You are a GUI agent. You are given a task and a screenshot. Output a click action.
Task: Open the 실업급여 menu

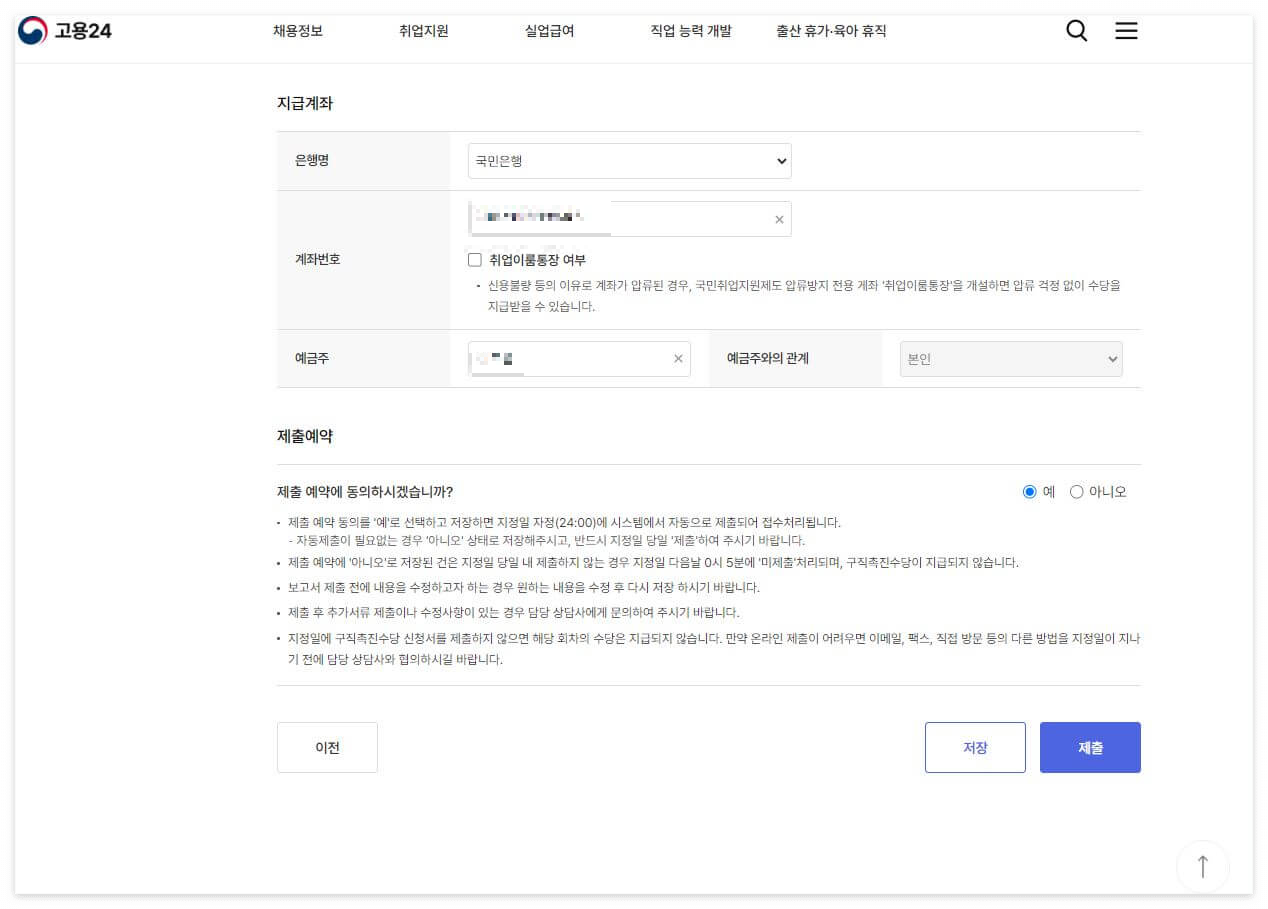coord(548,31)
